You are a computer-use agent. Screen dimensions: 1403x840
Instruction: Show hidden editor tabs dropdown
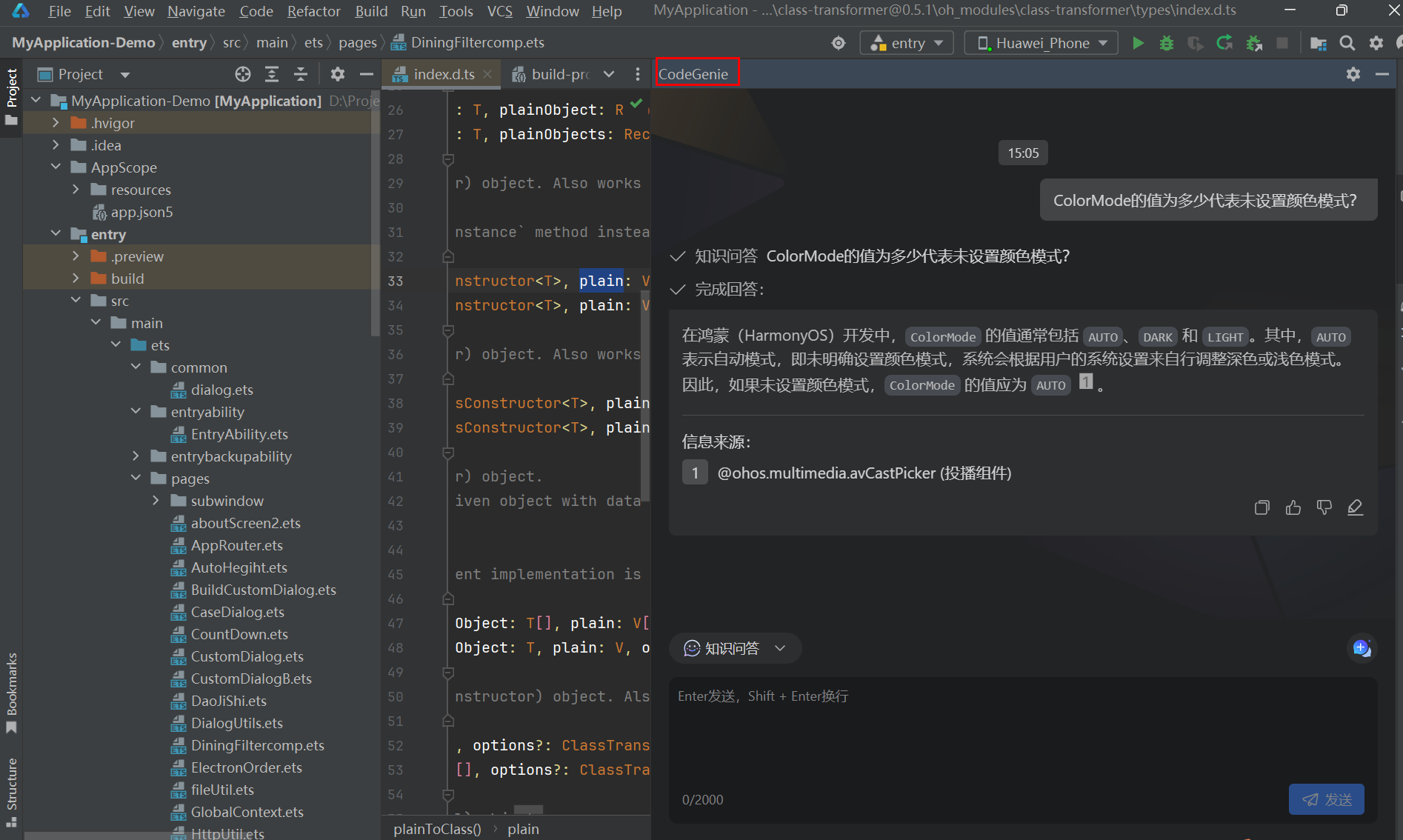[x=609, y=74]
